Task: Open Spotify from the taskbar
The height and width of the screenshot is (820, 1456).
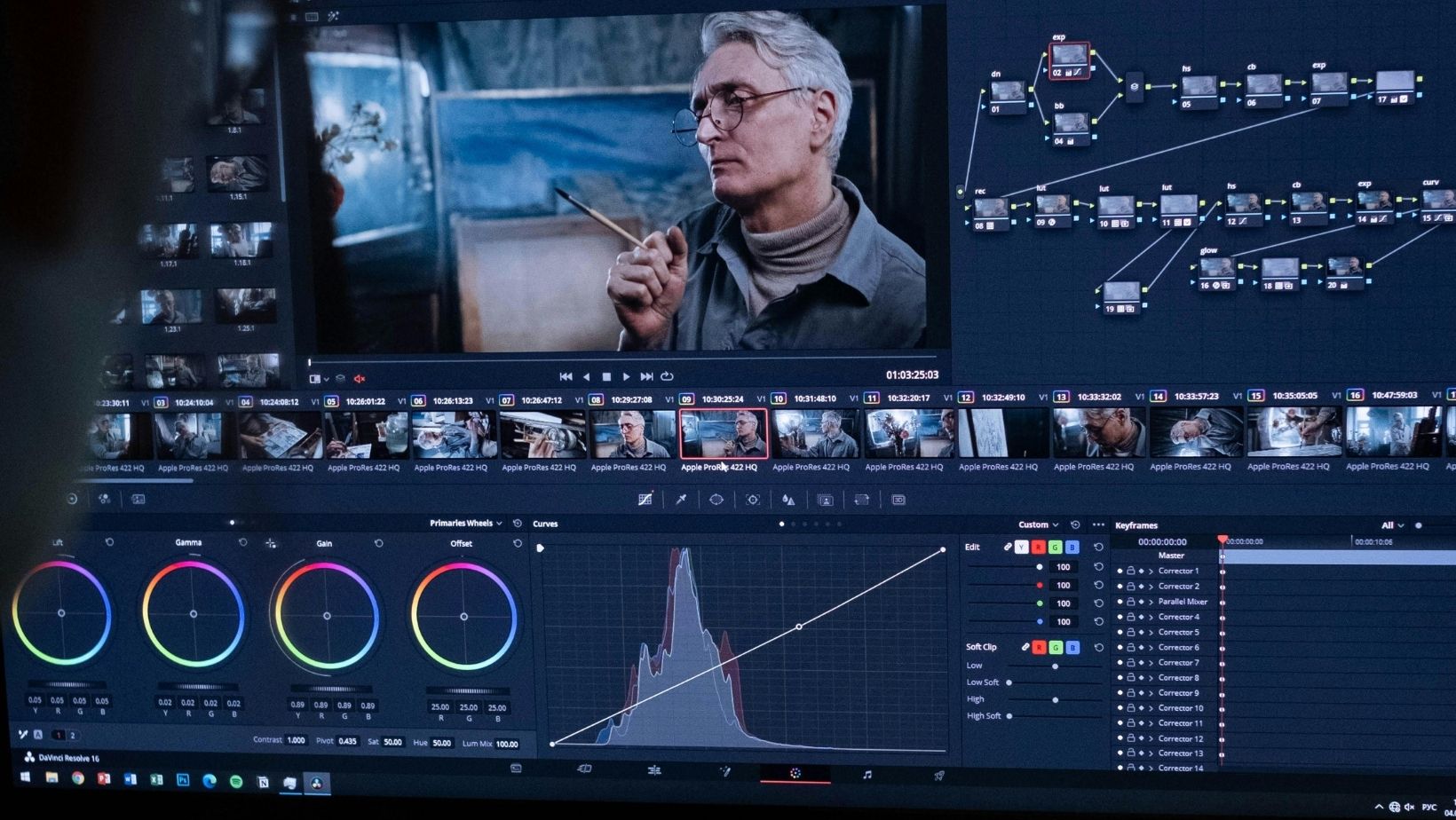Action: (x=236, y=781)
